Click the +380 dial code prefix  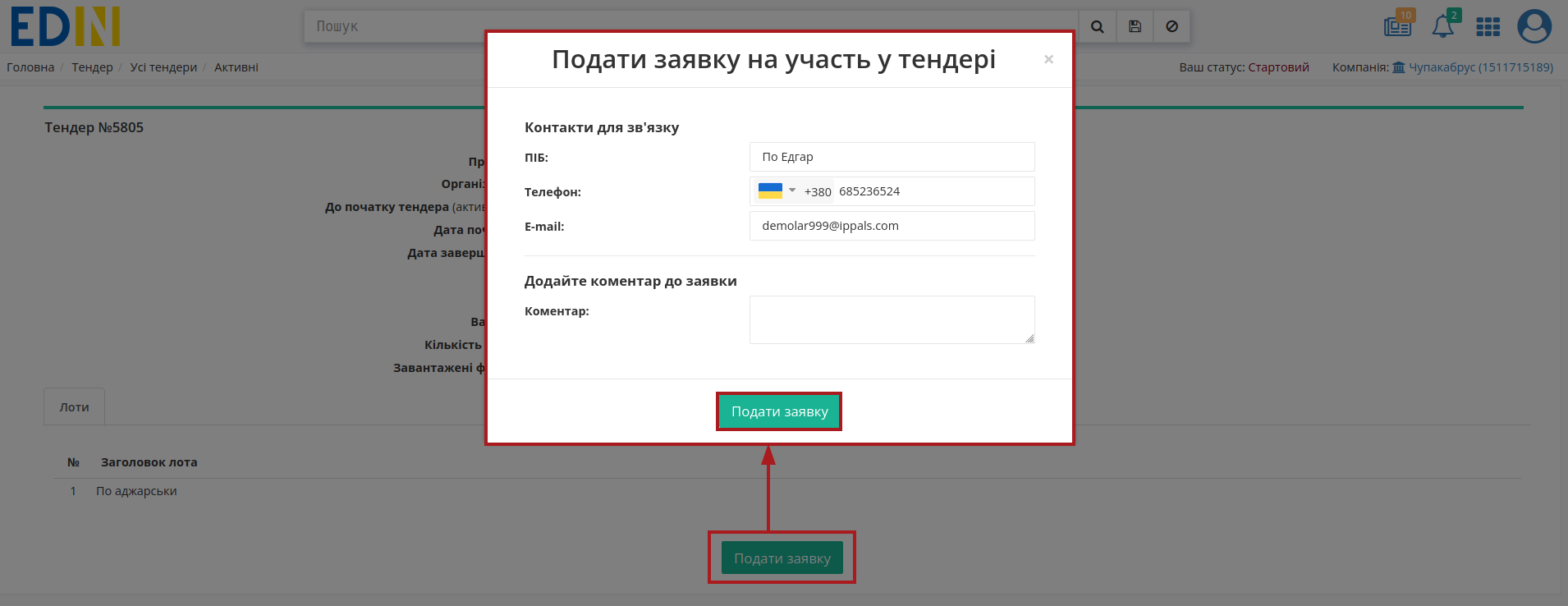pos(817,191)
